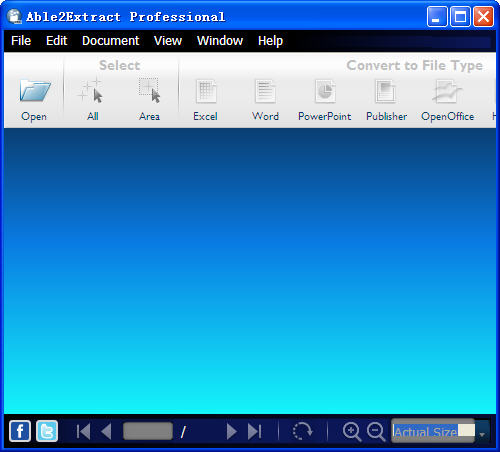Jump to the last page
500x452 pixels.
click(x=255, y=432)
